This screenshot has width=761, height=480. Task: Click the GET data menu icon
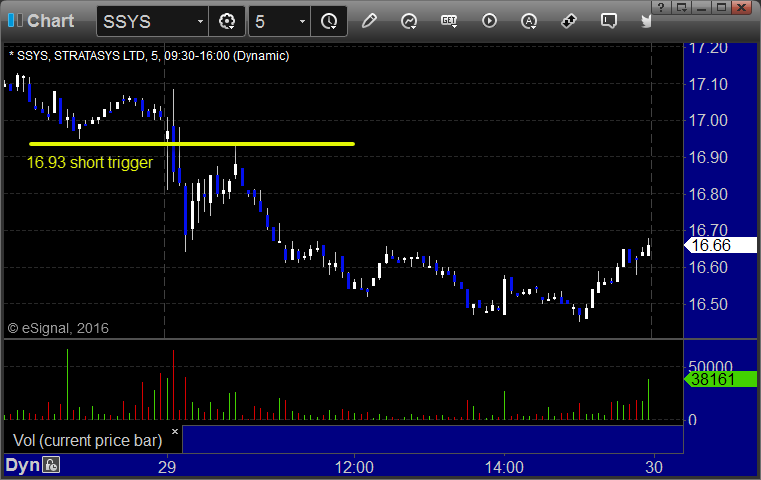[x=449, y=21]
